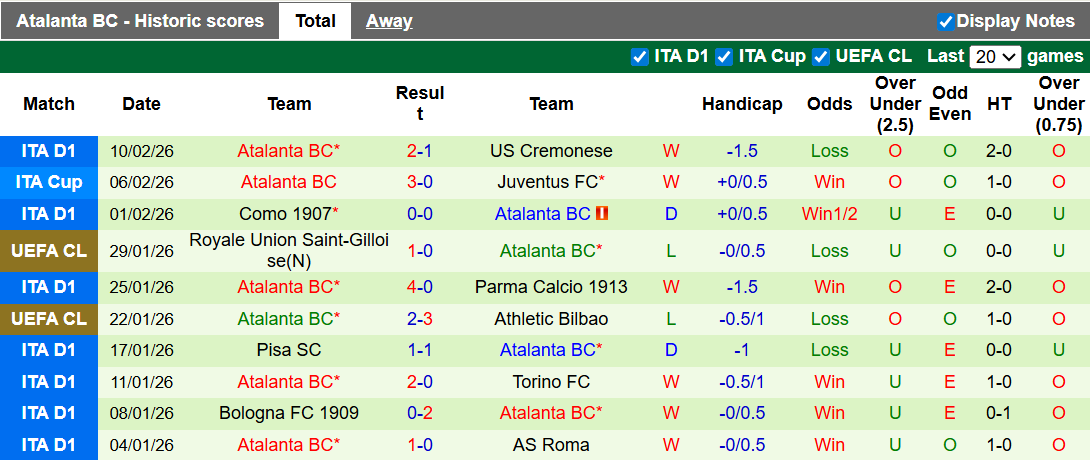Open the Royale Union Saint-Gilloise team link

coord(289,250)
